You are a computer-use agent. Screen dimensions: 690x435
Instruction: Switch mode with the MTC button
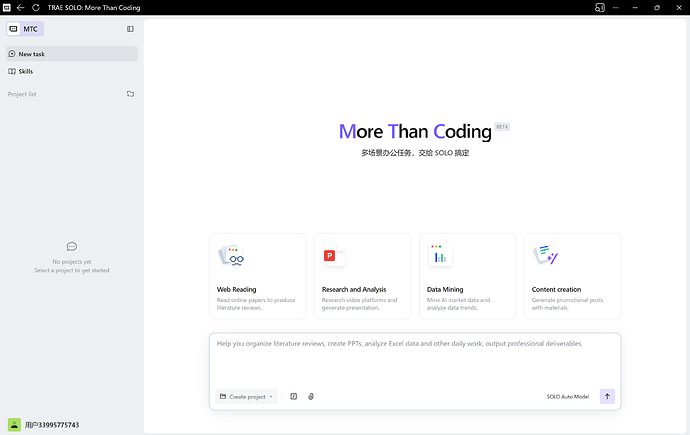[x=25, y=29]
